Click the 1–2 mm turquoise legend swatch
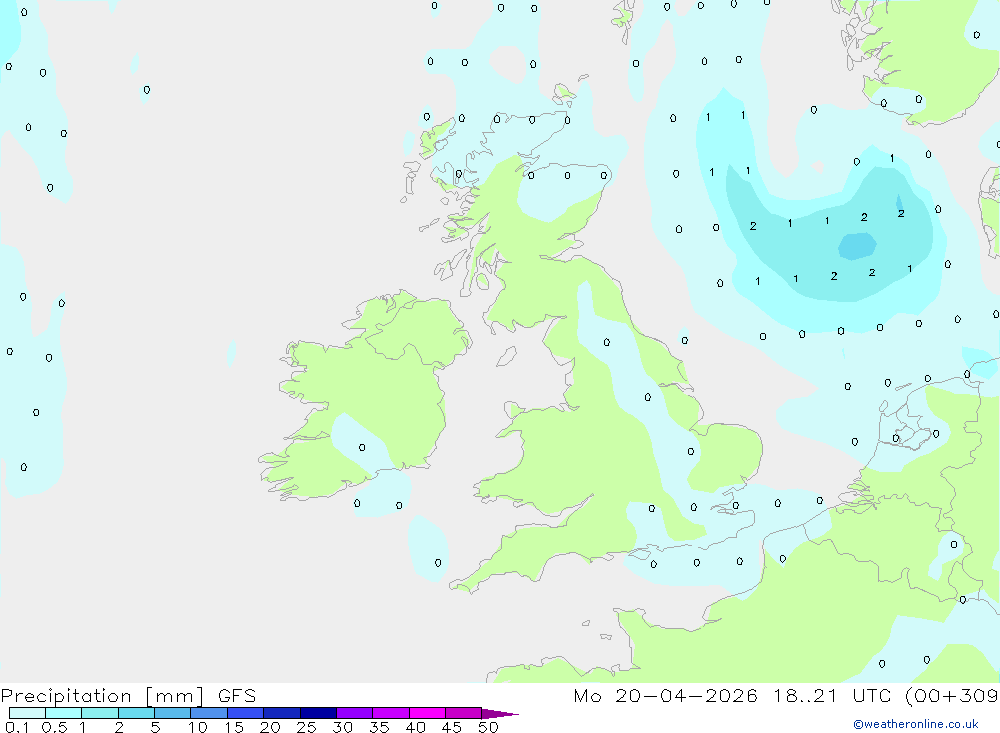The height and width of the screenshot is (733, 1000). tap(100, 713)
